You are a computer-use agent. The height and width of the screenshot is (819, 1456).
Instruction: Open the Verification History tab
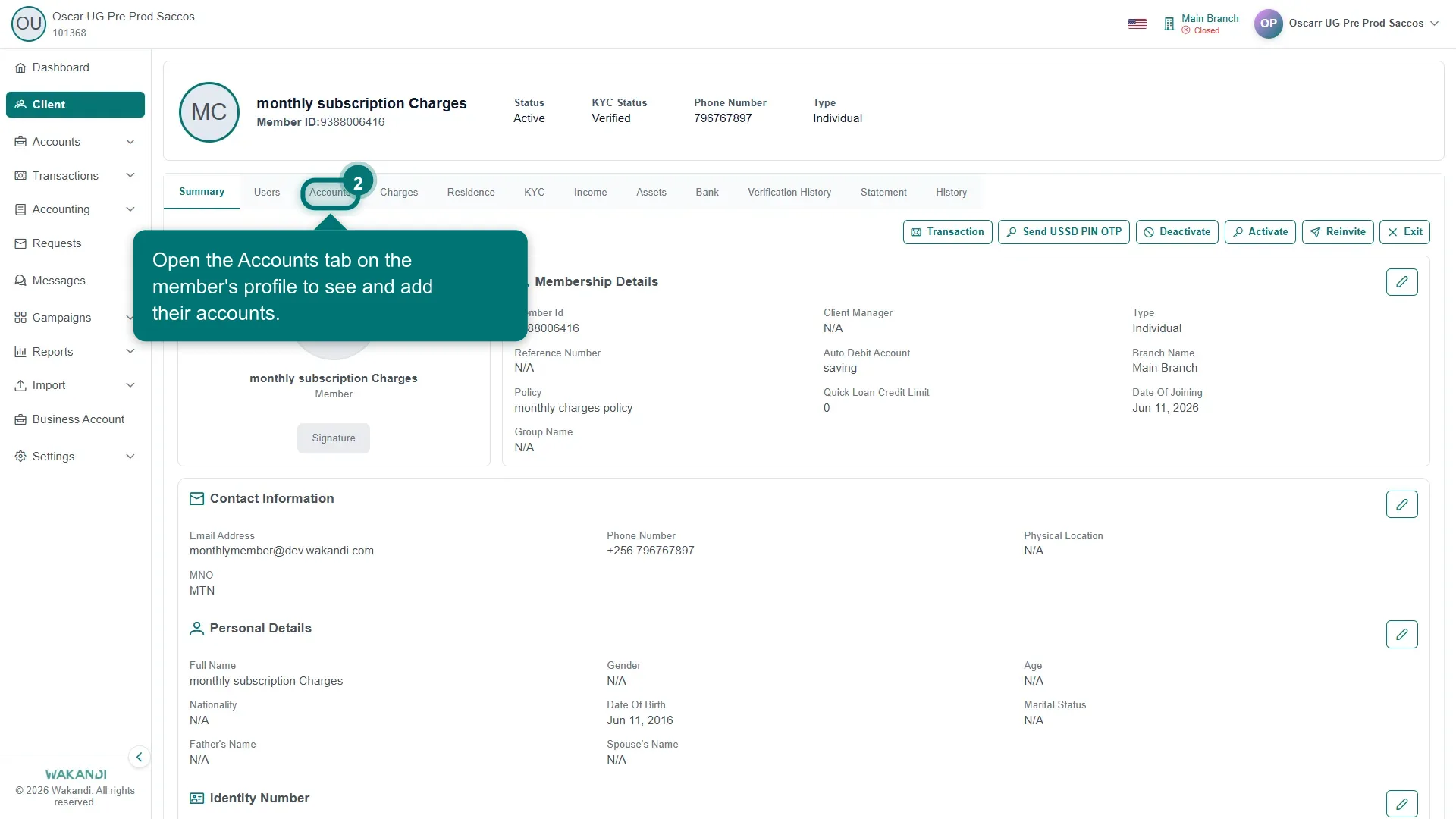pyautogui.click(x=789, y=193)
